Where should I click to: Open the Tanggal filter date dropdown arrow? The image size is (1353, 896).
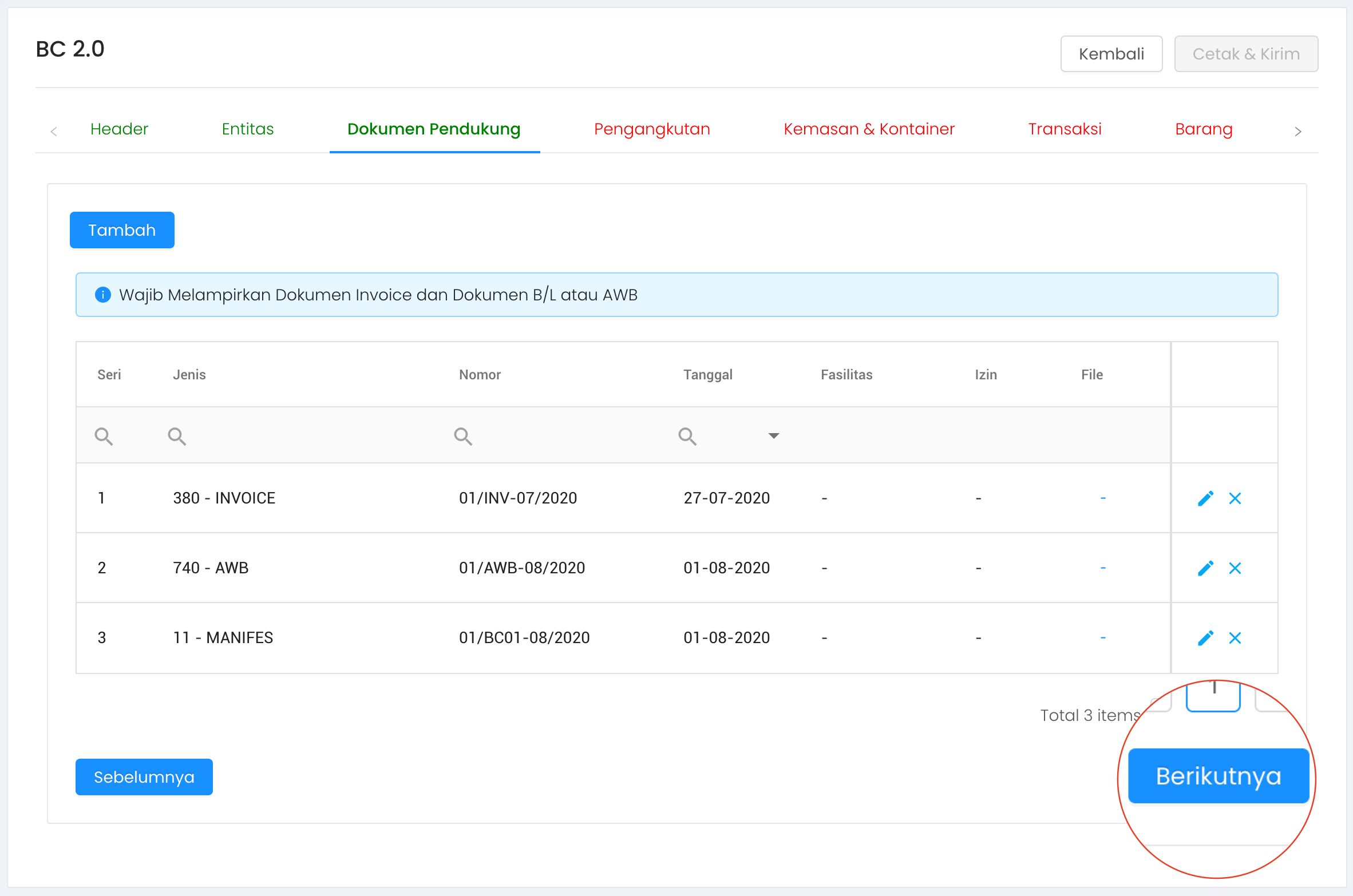click(x=774, y=436)
